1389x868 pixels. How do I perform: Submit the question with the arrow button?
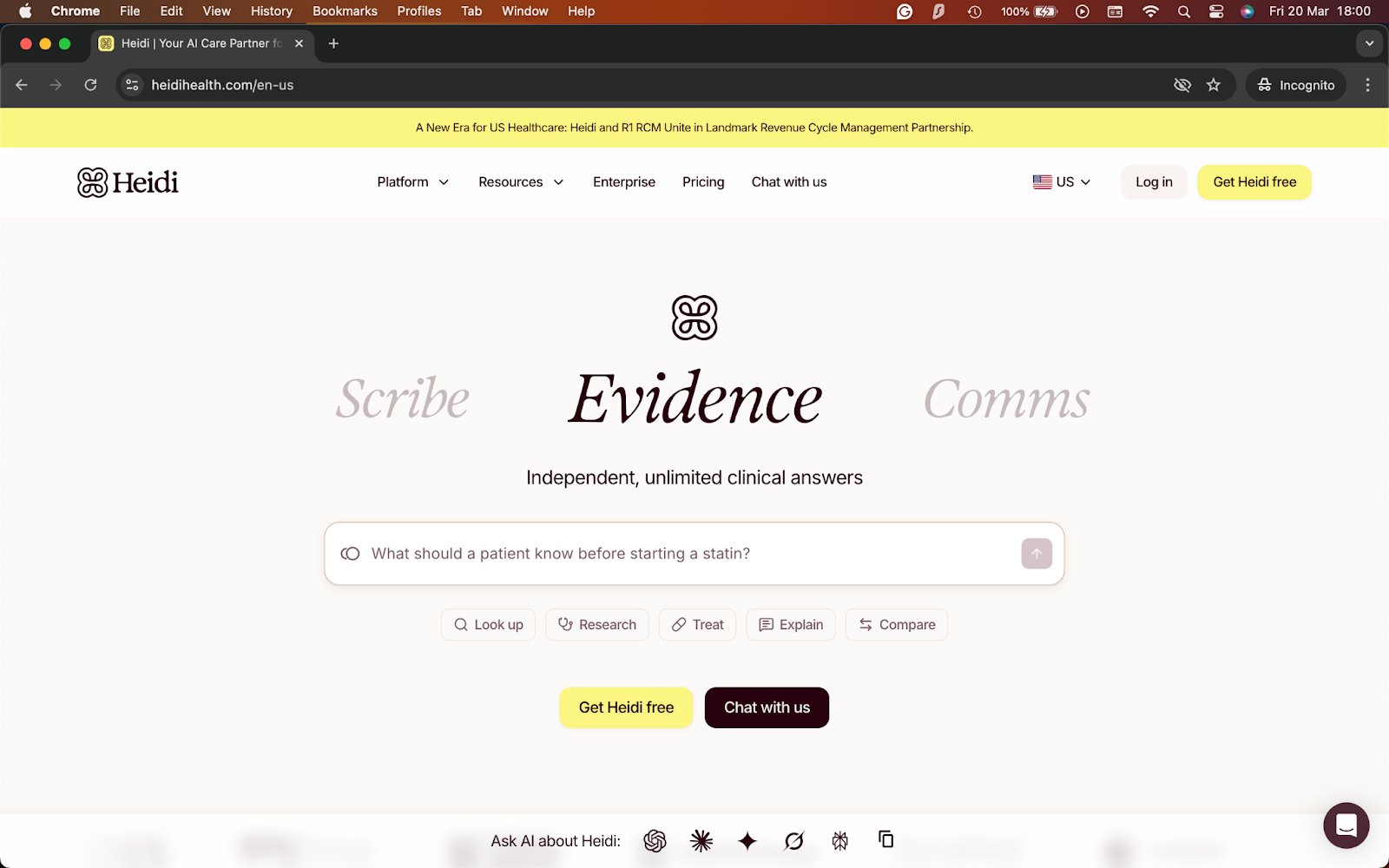1037,554
